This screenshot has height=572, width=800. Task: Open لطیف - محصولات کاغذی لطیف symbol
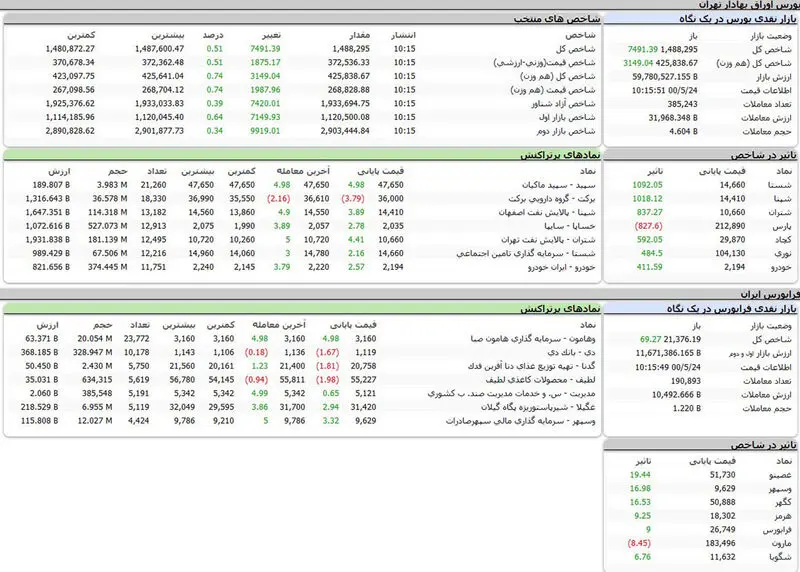point(540,380)
